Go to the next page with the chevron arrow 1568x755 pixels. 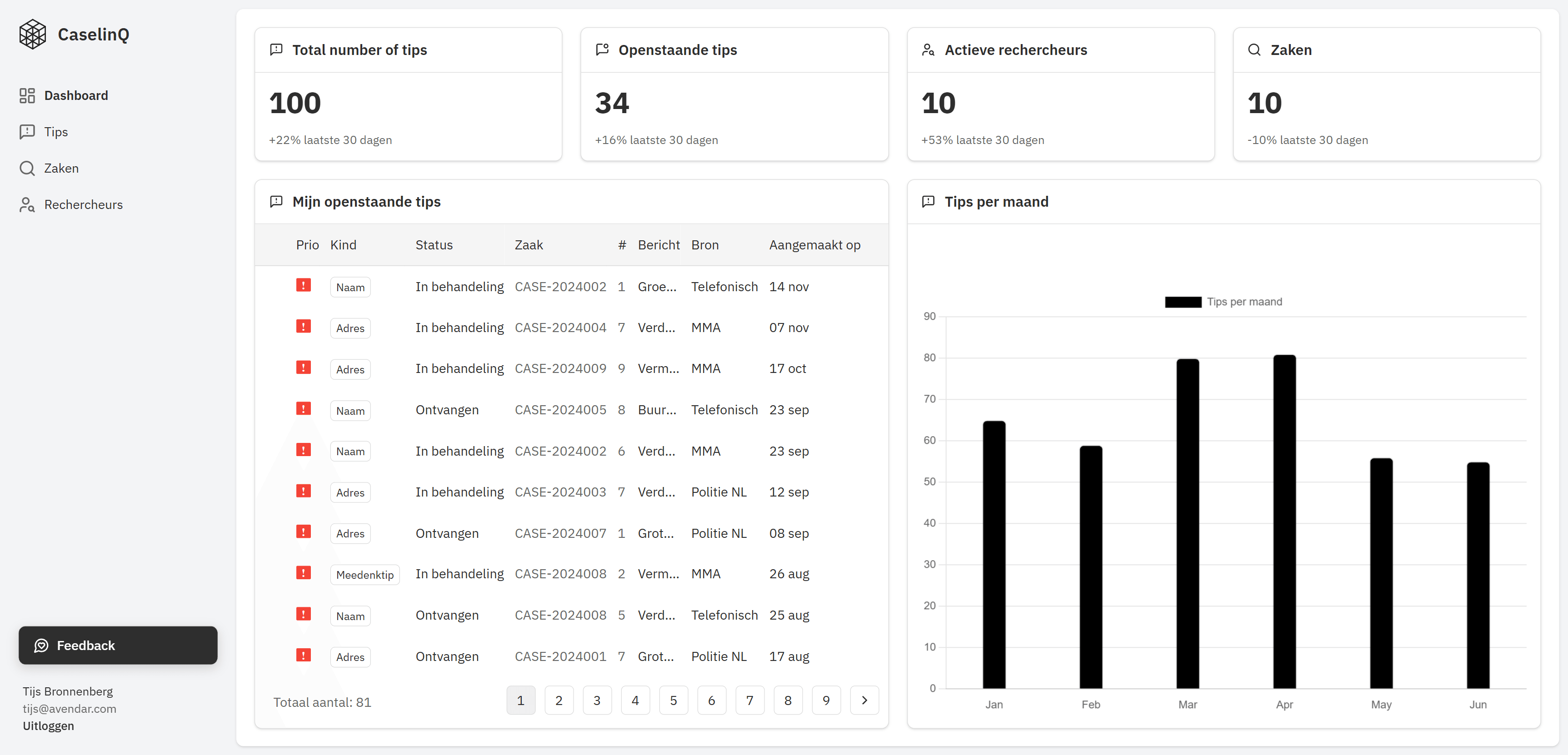click(864, 700)
